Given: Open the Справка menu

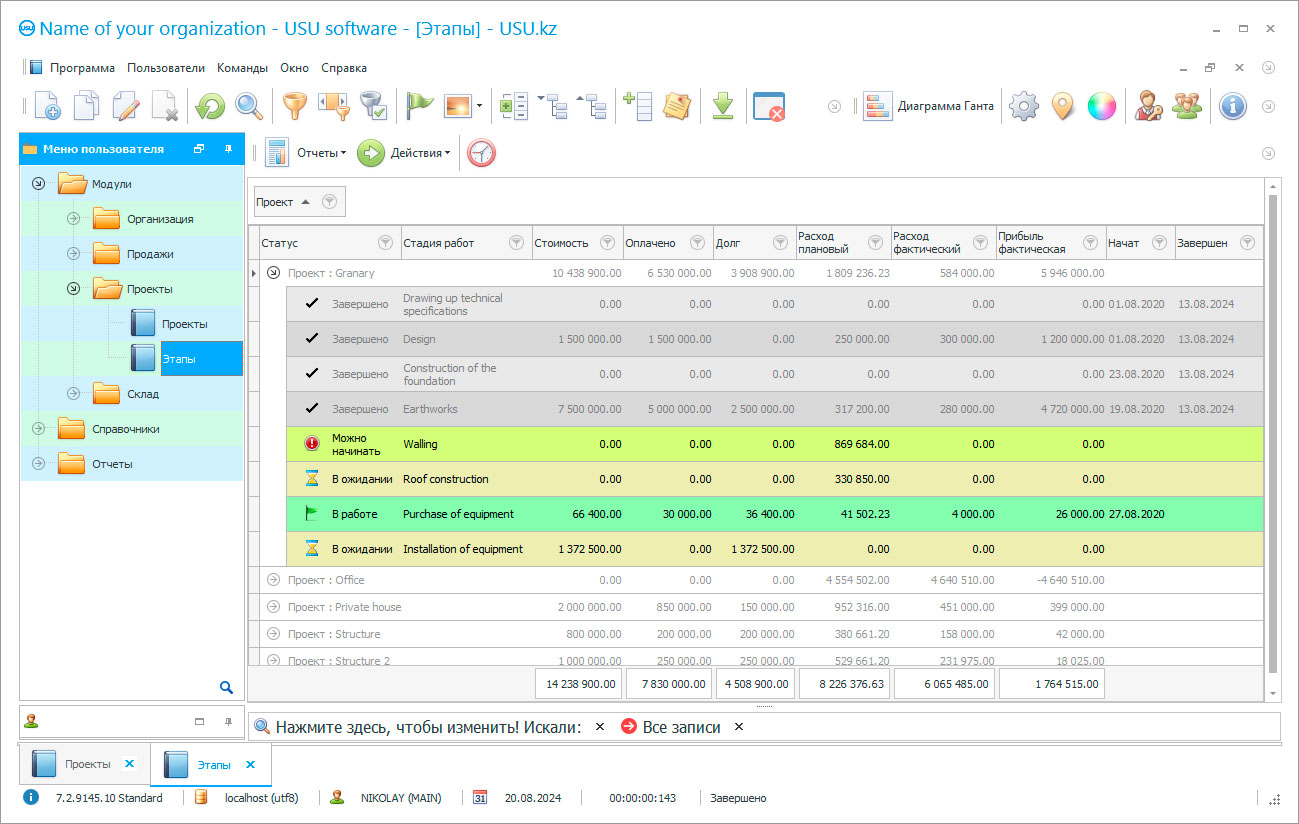Looking at the screenshot, I should coord(344,68).
